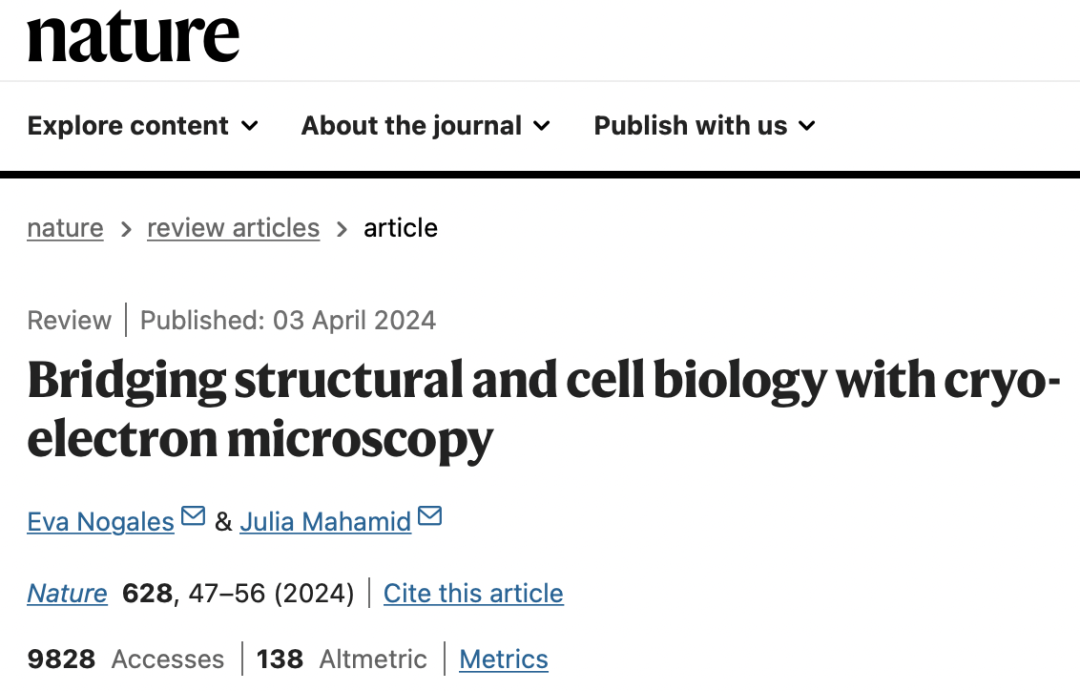Screen dimensions: 1080x691
Task: Click the email envelope icon next to Eva Nogales
Action: pyautogui.click(x=193, y=515)
